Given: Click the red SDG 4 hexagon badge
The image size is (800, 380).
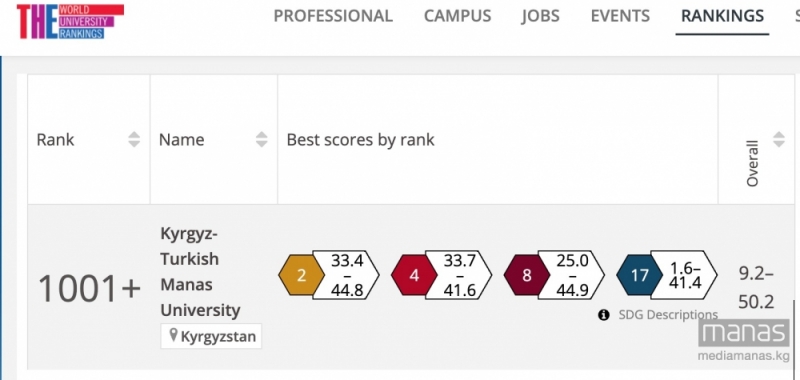Looking at the screenshot, I should click(414, 275).
